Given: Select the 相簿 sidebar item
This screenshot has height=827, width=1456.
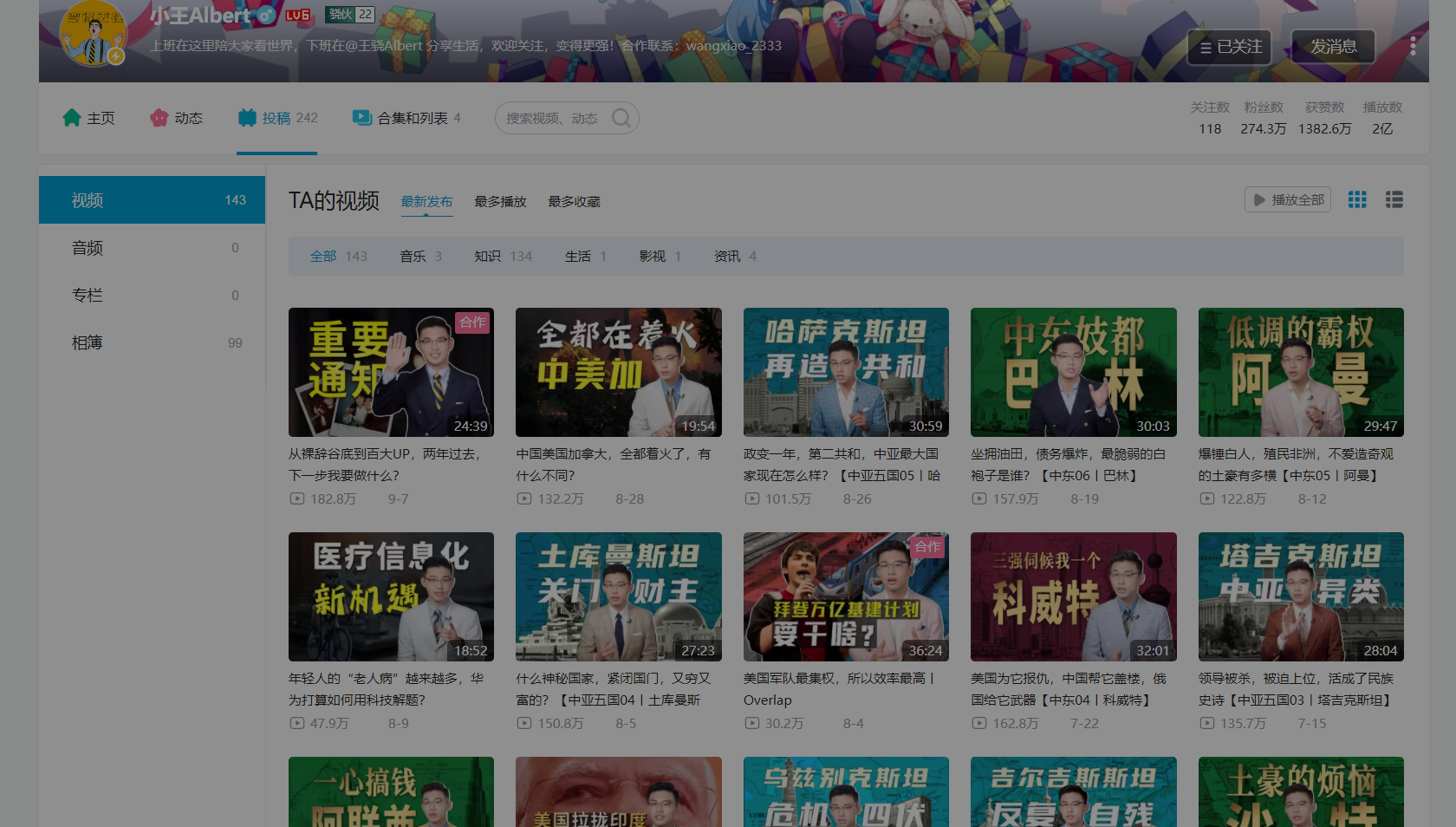Looking at the screenshot, I should (152, 343).
